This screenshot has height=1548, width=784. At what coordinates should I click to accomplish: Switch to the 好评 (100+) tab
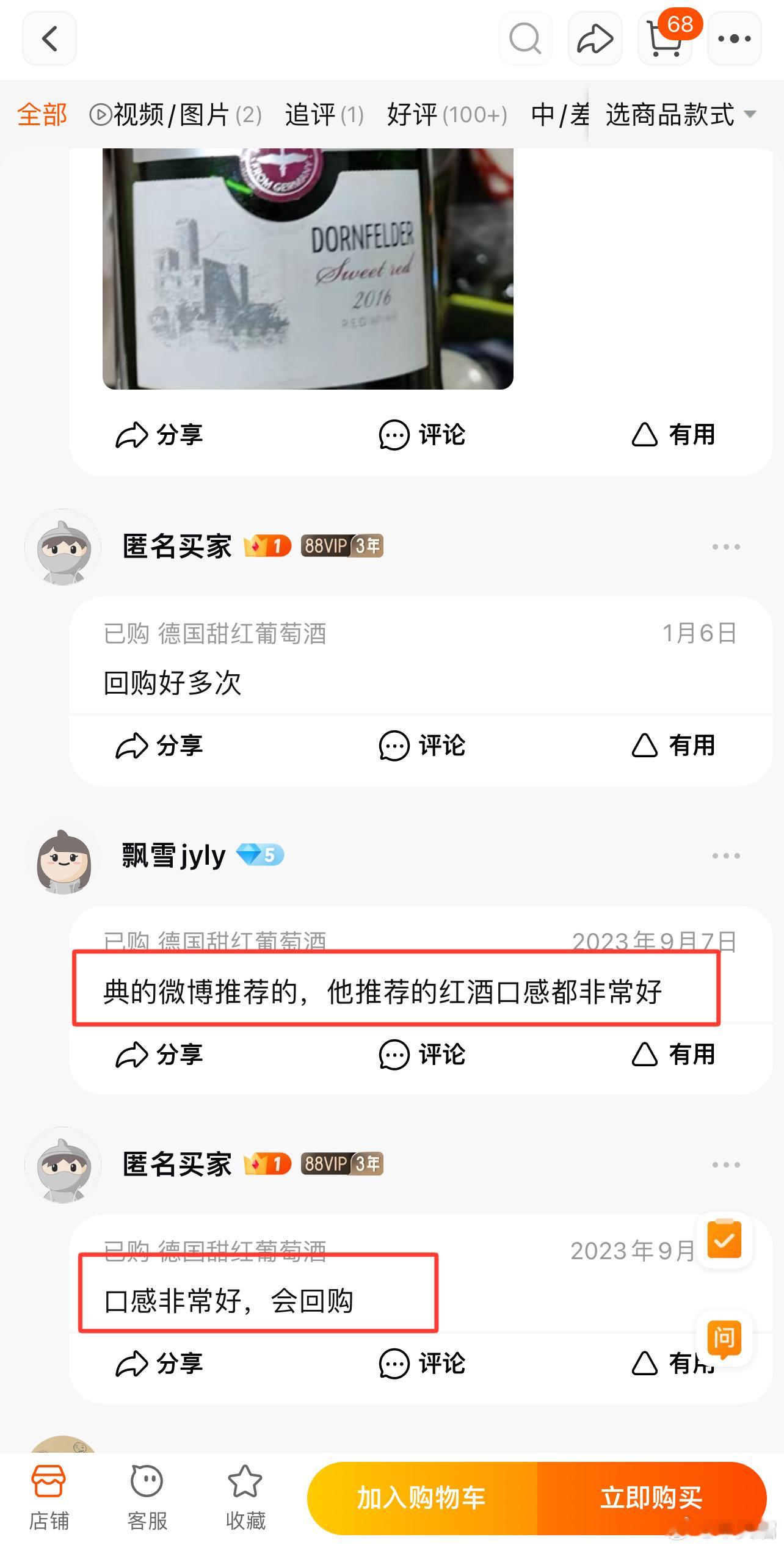pyautogui.click(x=447, y=115)
